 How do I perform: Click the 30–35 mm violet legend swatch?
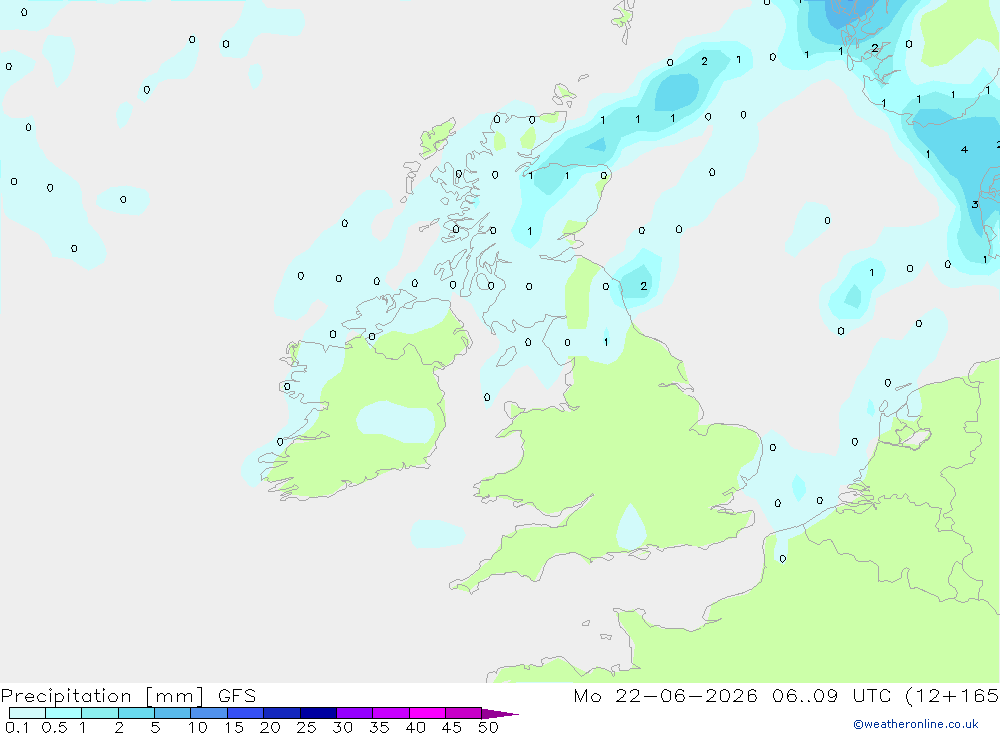tap(355, 713)
